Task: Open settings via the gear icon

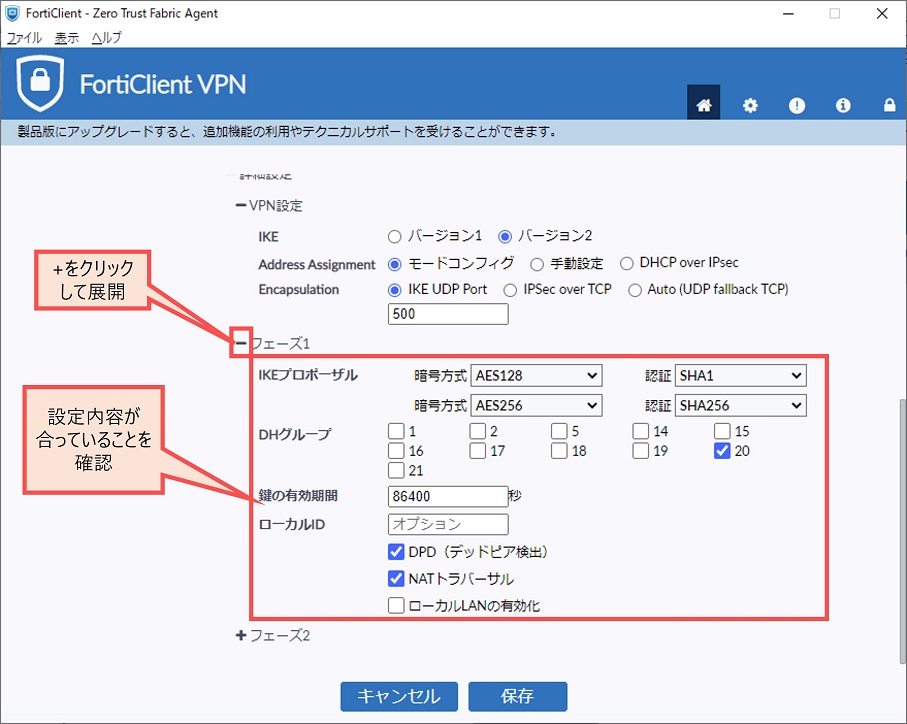Action: (750, 105)
